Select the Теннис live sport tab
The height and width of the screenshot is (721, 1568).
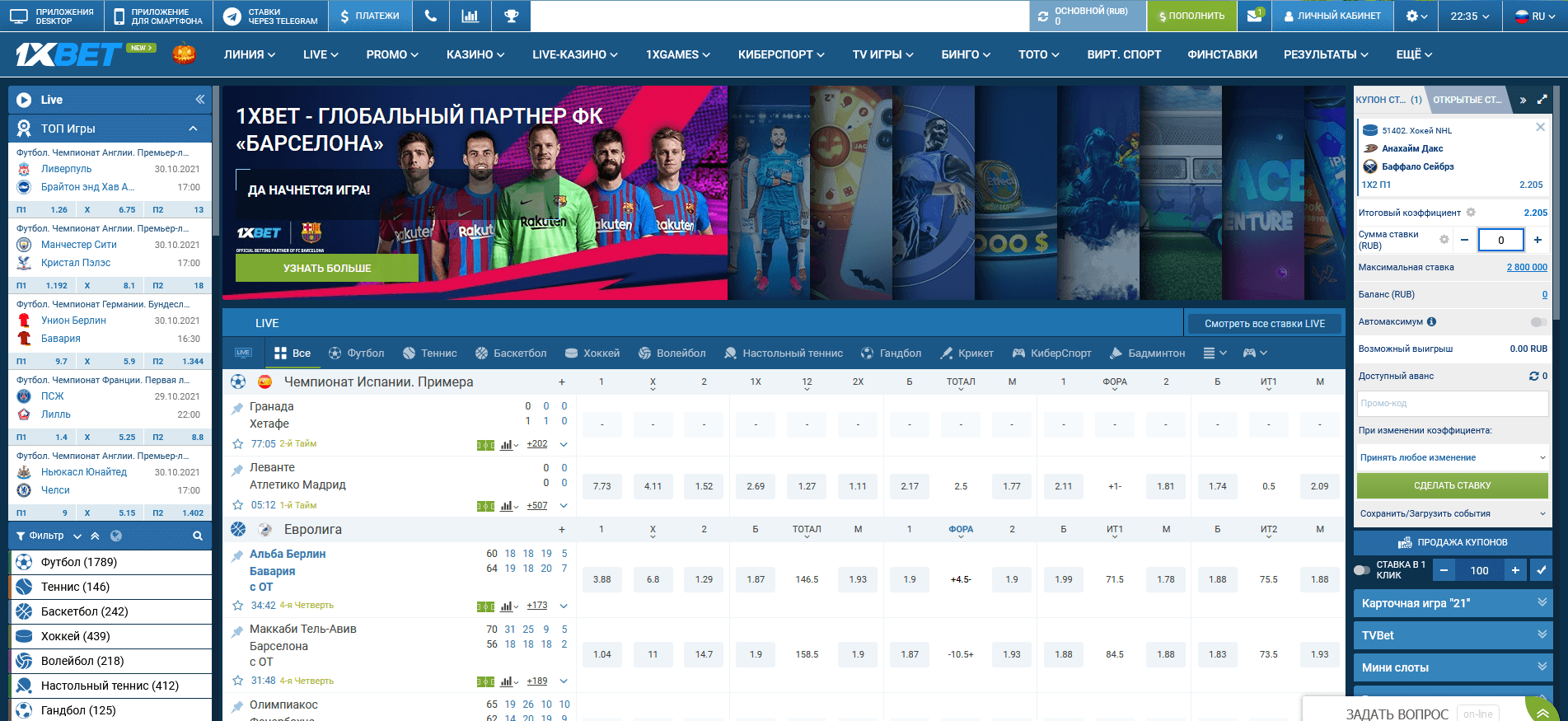click(429, 353)
